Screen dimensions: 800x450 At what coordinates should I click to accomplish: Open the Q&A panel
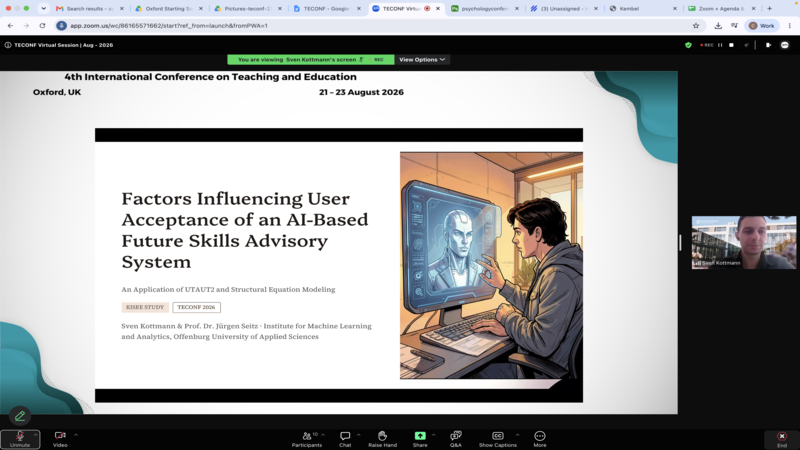456,439
